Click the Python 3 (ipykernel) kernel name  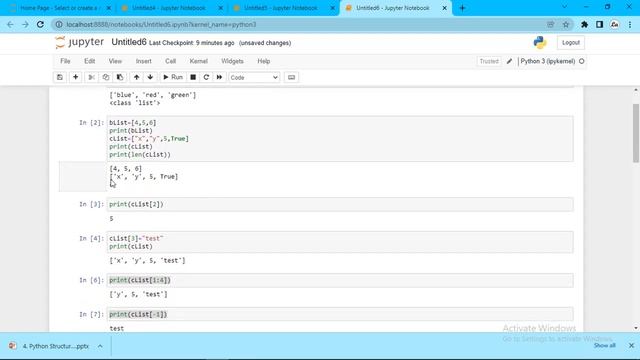pos(547,61)
